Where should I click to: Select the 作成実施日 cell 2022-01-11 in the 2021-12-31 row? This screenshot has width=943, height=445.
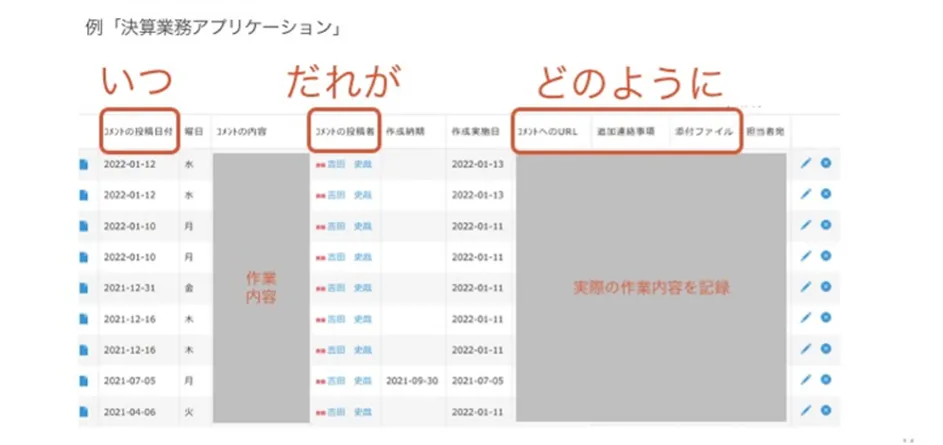478,288
